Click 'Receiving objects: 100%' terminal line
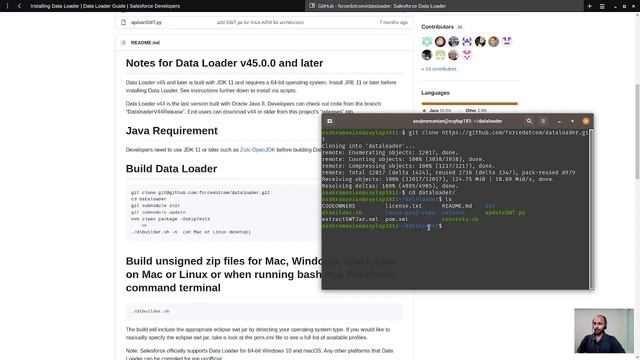This screenshot has width=640, height=360. click(x=439, y=179)
